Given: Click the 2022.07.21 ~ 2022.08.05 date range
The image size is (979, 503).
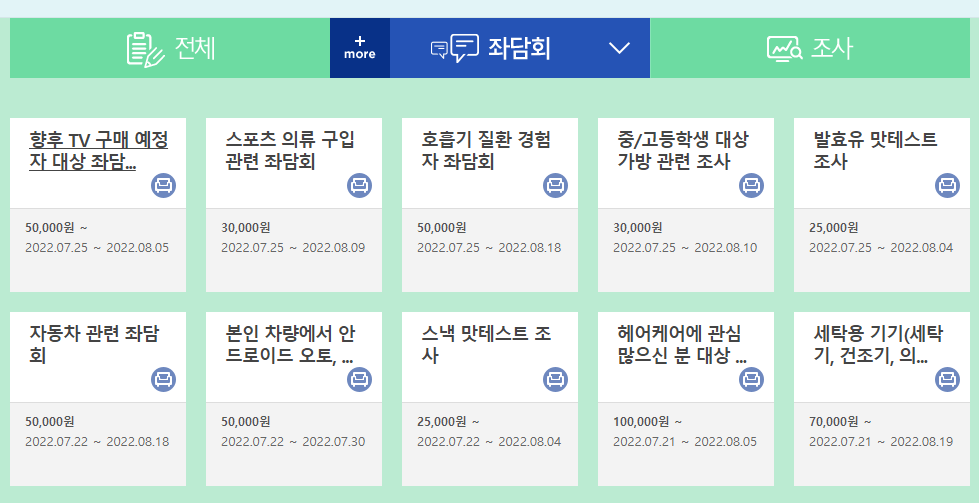Looking at the screenshot, I should 685,442.
